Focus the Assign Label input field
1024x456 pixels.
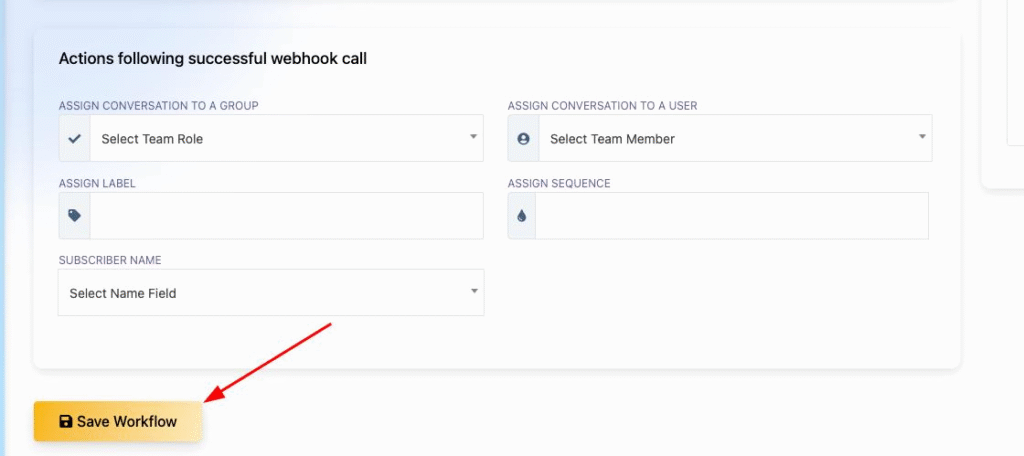(287, 216)
